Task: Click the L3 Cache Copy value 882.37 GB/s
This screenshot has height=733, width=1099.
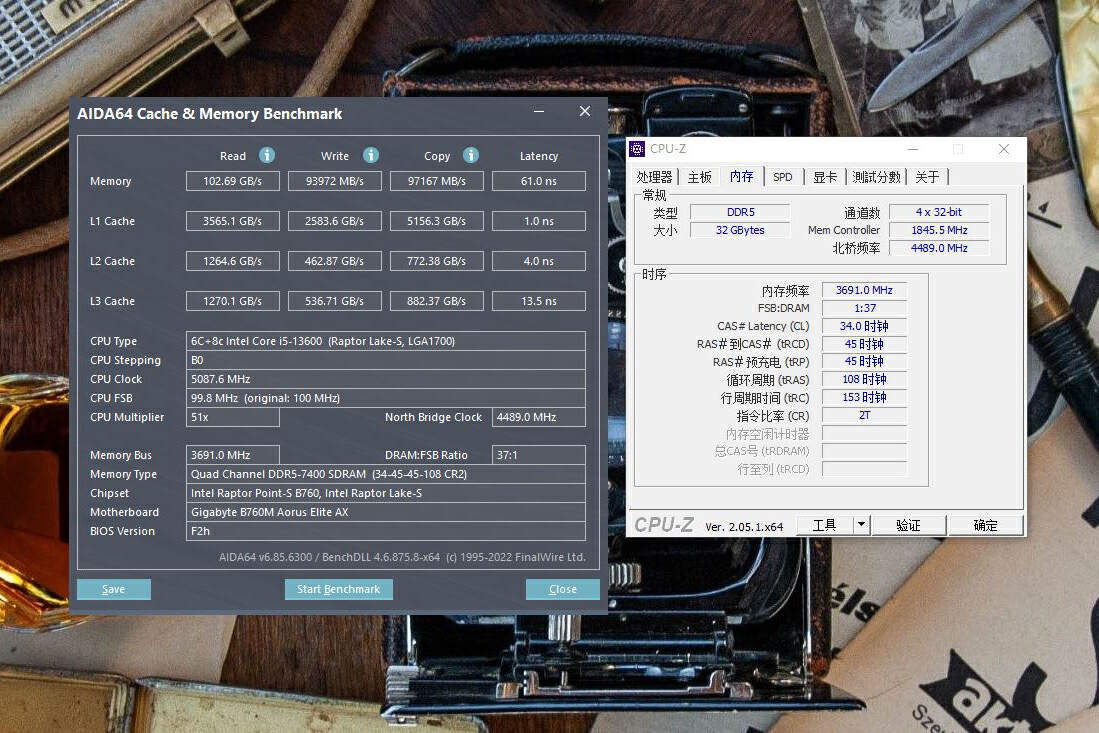Action: click(437, 301)
